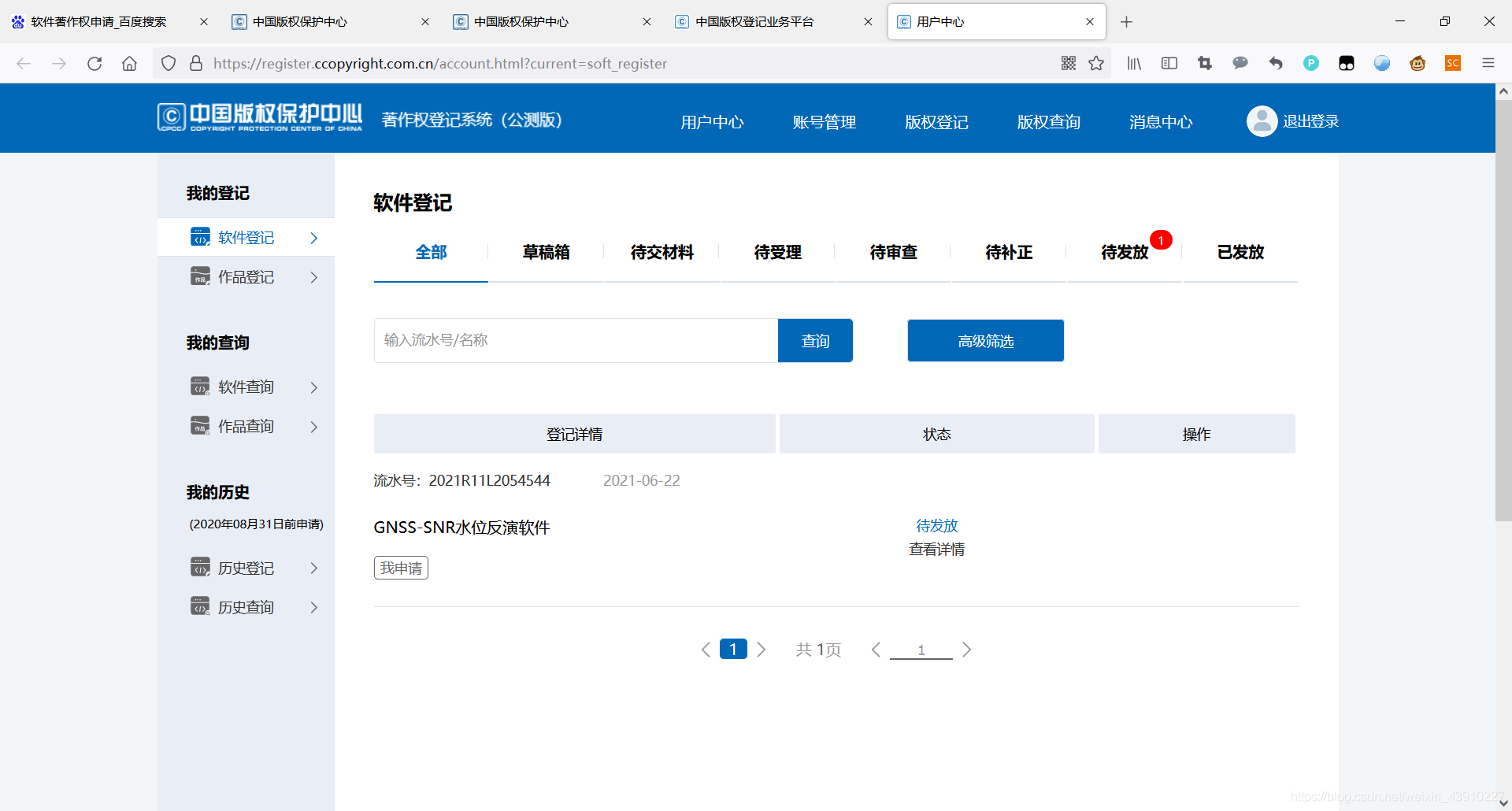Open the monkey face extension icon
Screen dimensions: 1512x811
pos(1417,64)
